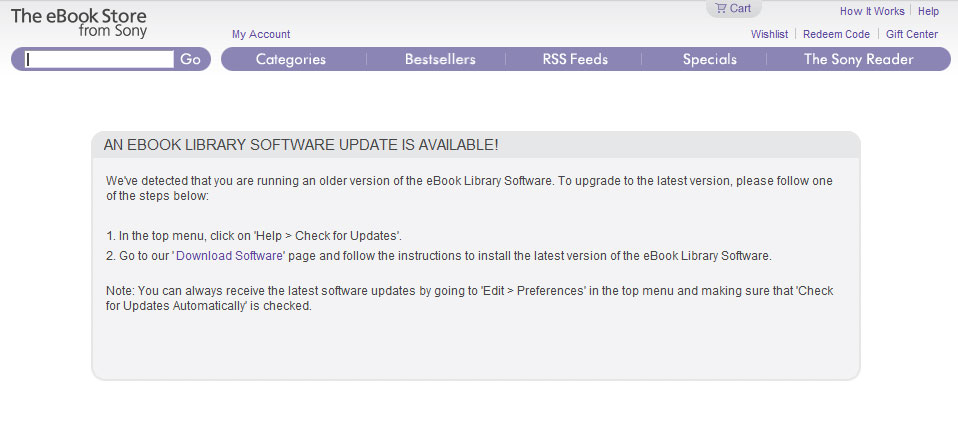Click the Help link
The image size is (958, 427).
(x=928, y=11)
